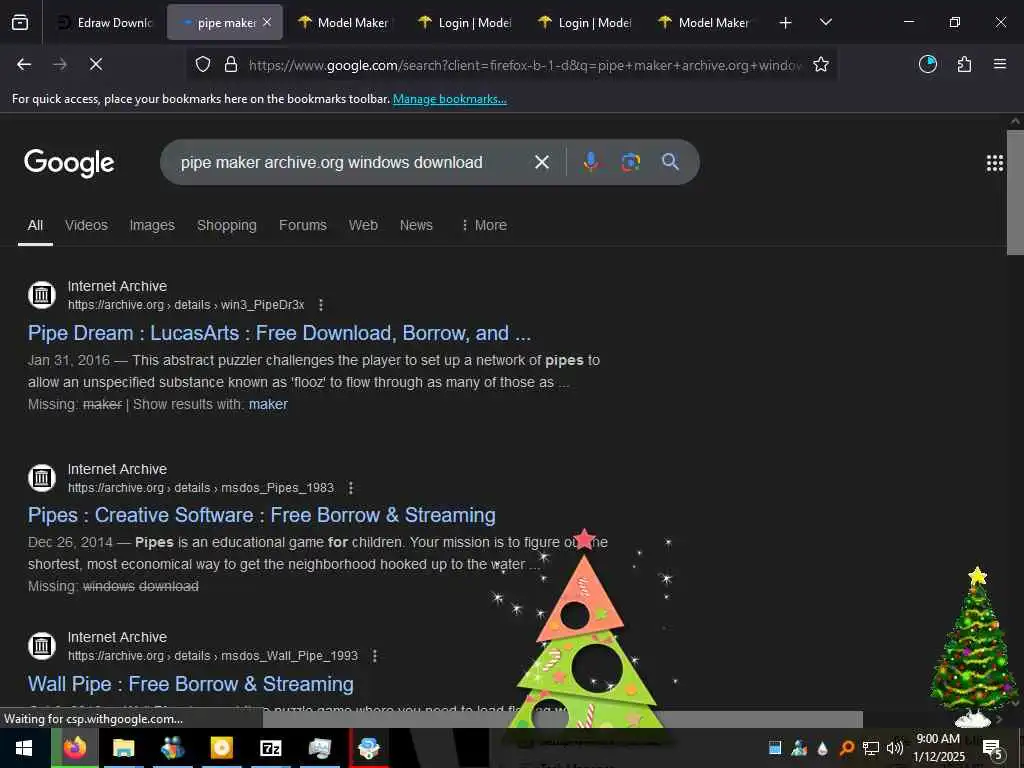Image resolution: width=1024 pixels, height=768 pixels.
Task: Close the pipe maker tab
Action: (x=267, y=22)
